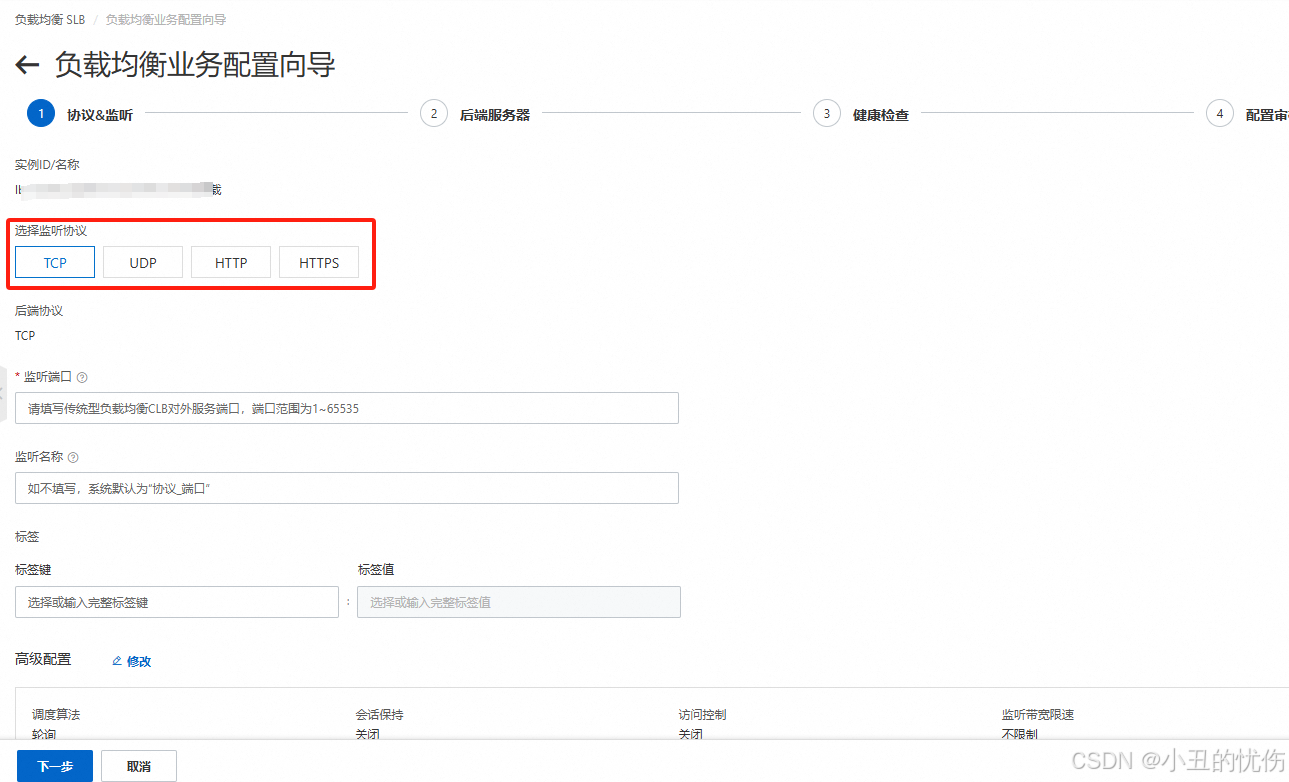Click the pencil edit icon next to 修改
1289x782 pixels.
click(117, 661)
